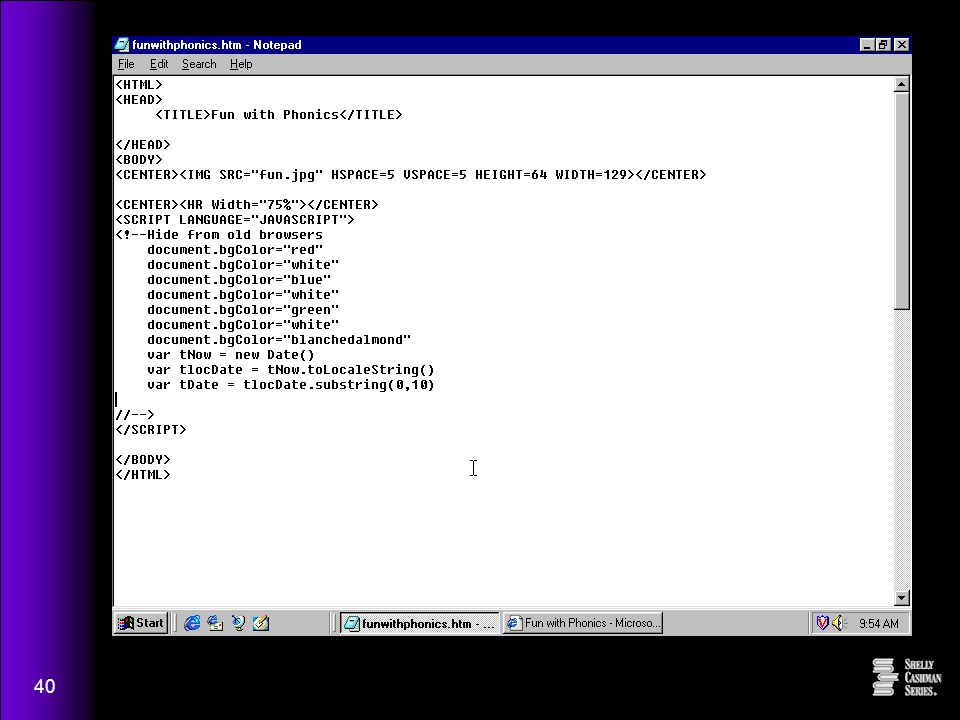Restore the Notepad window size
The height and width of the screenshot is (720, 960).
click(883, 45)
